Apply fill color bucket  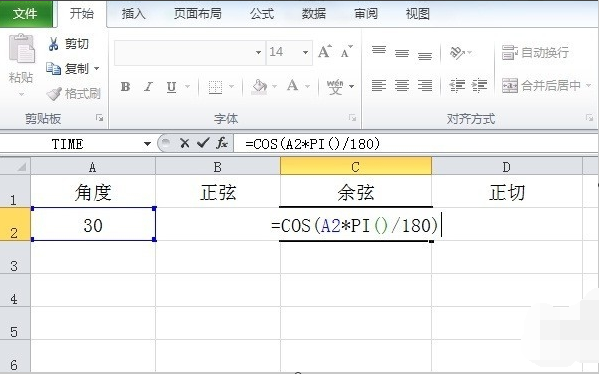click(259, 87)
